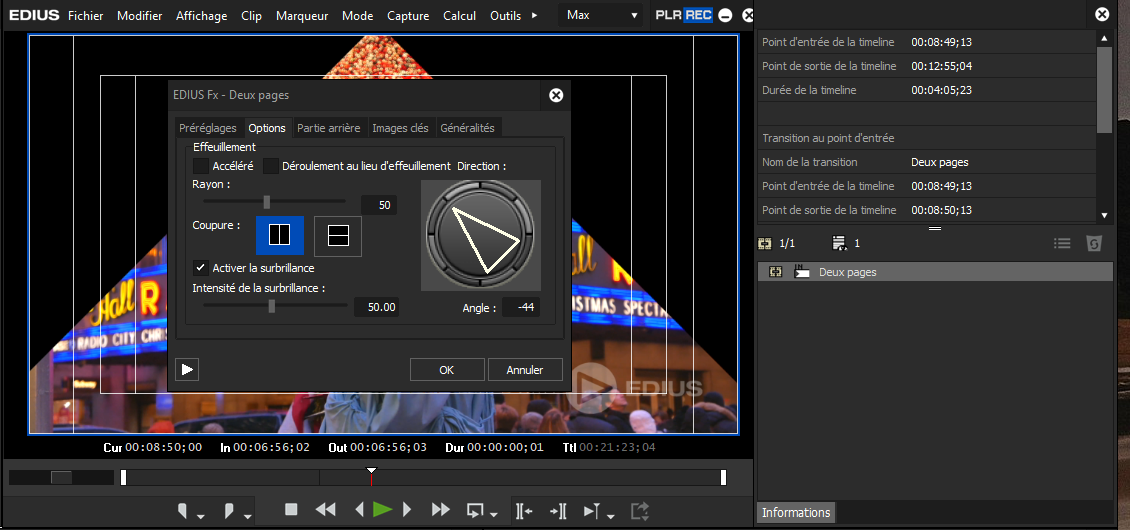Step back to the previous frame

point(360,510)
